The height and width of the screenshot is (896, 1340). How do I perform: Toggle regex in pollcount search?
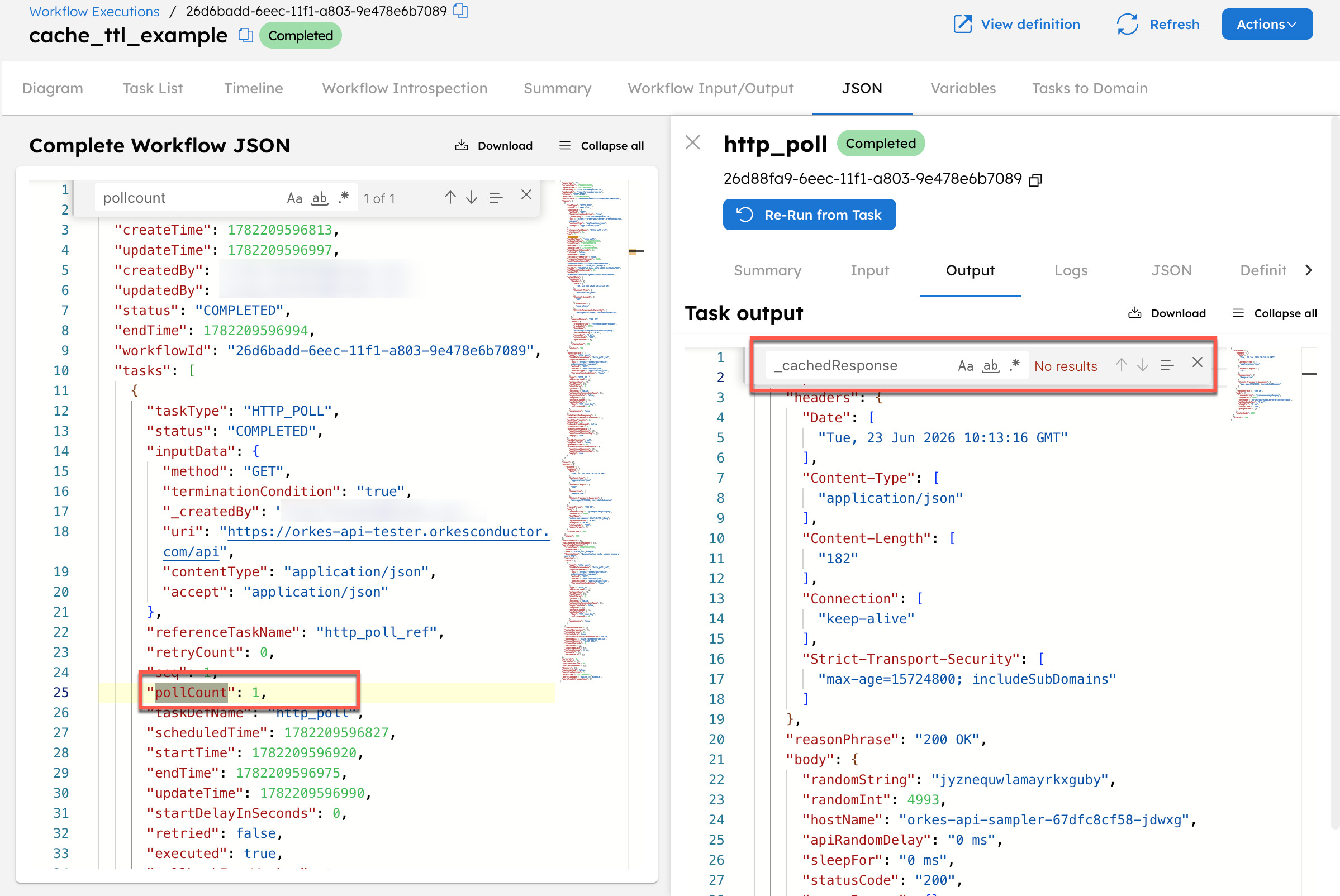click(x=343, y=198)
